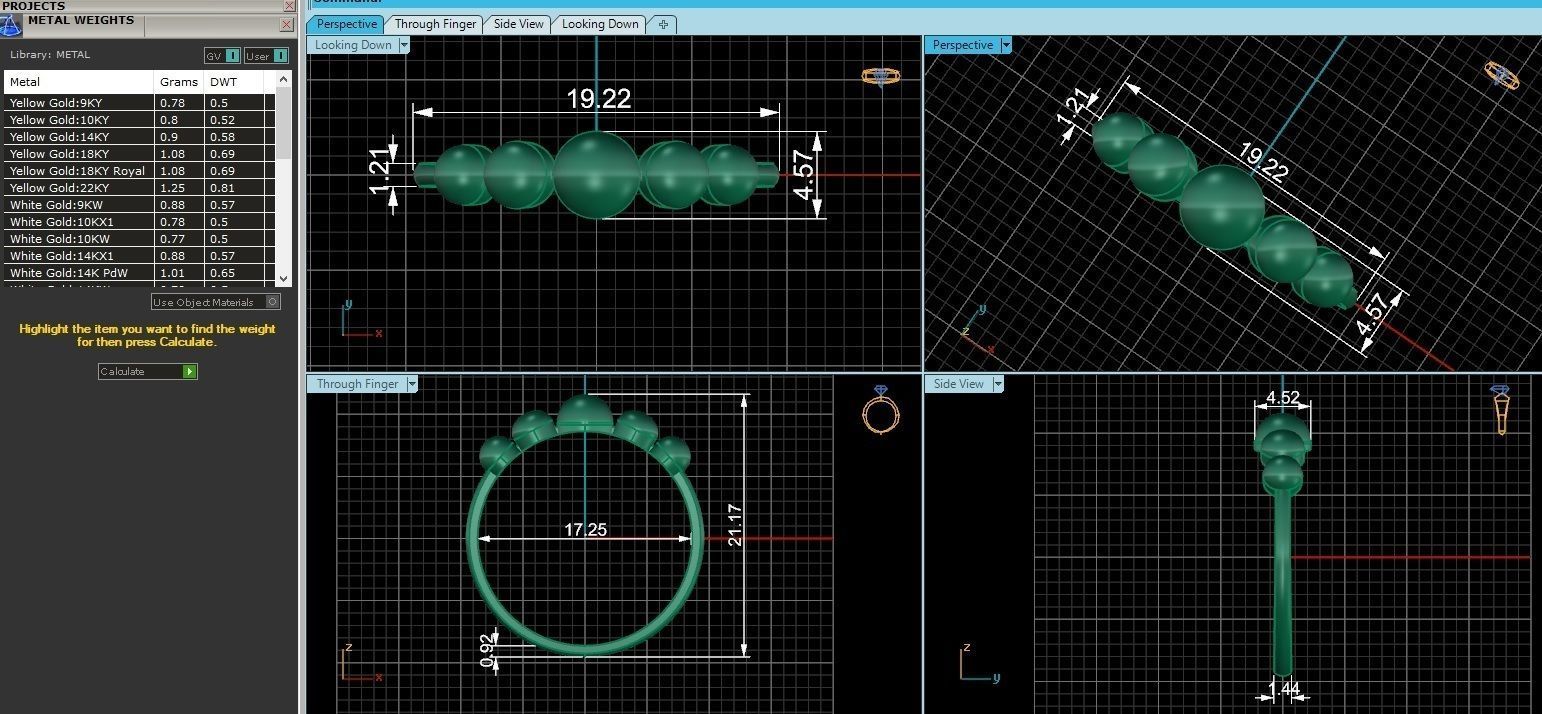
Task: Click the 1.25 grams value for 22KY
Action: click(173, 188)
